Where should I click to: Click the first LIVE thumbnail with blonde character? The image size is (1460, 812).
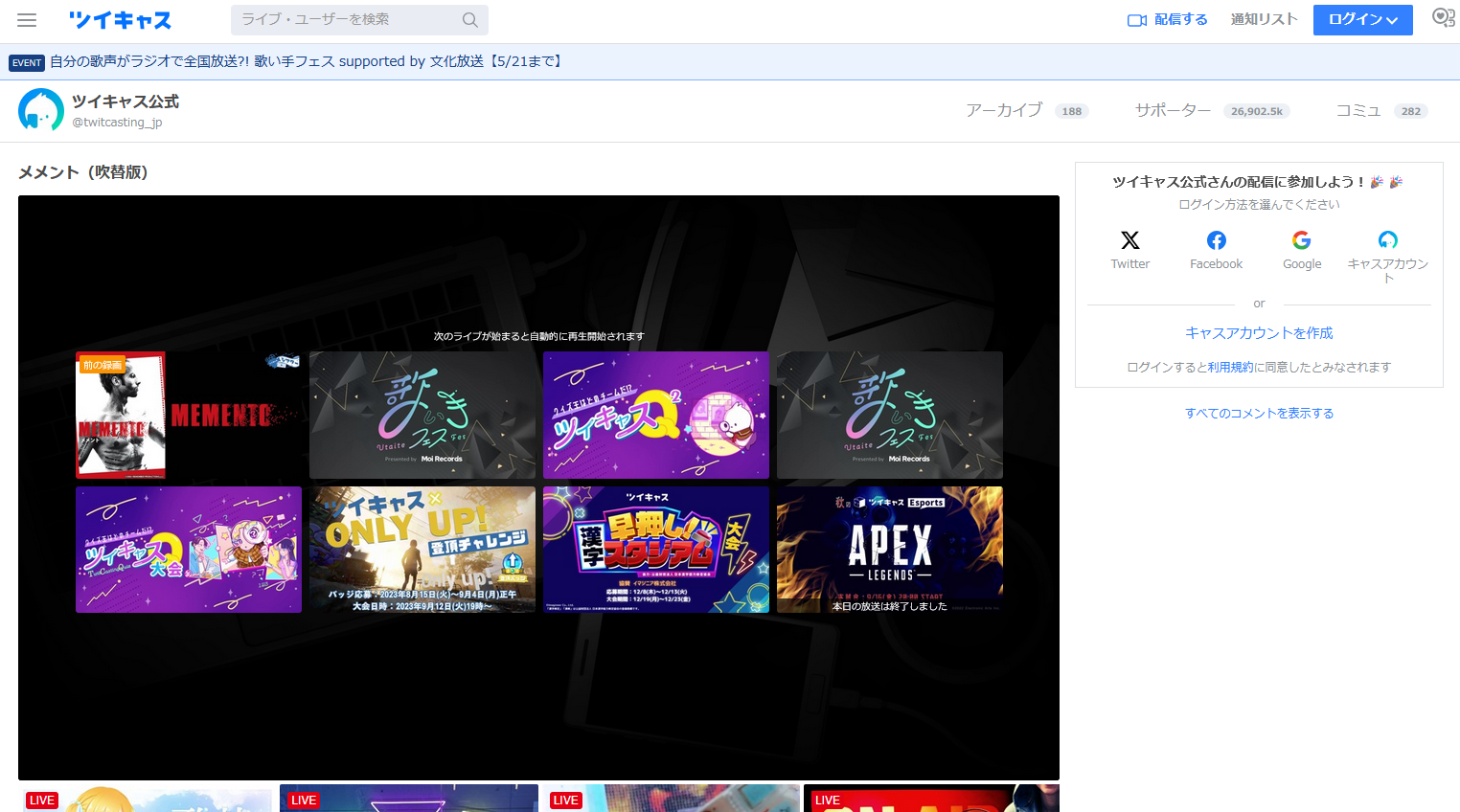pyautogui.click(x=147, y=799)
